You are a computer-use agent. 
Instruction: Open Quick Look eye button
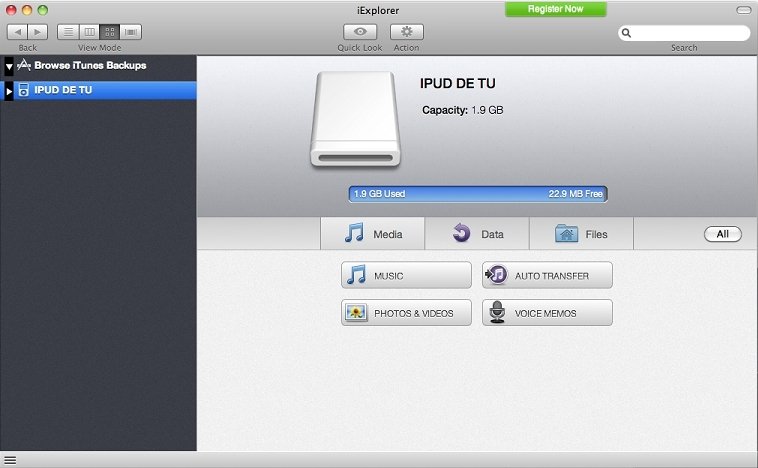tap(360, 32)
